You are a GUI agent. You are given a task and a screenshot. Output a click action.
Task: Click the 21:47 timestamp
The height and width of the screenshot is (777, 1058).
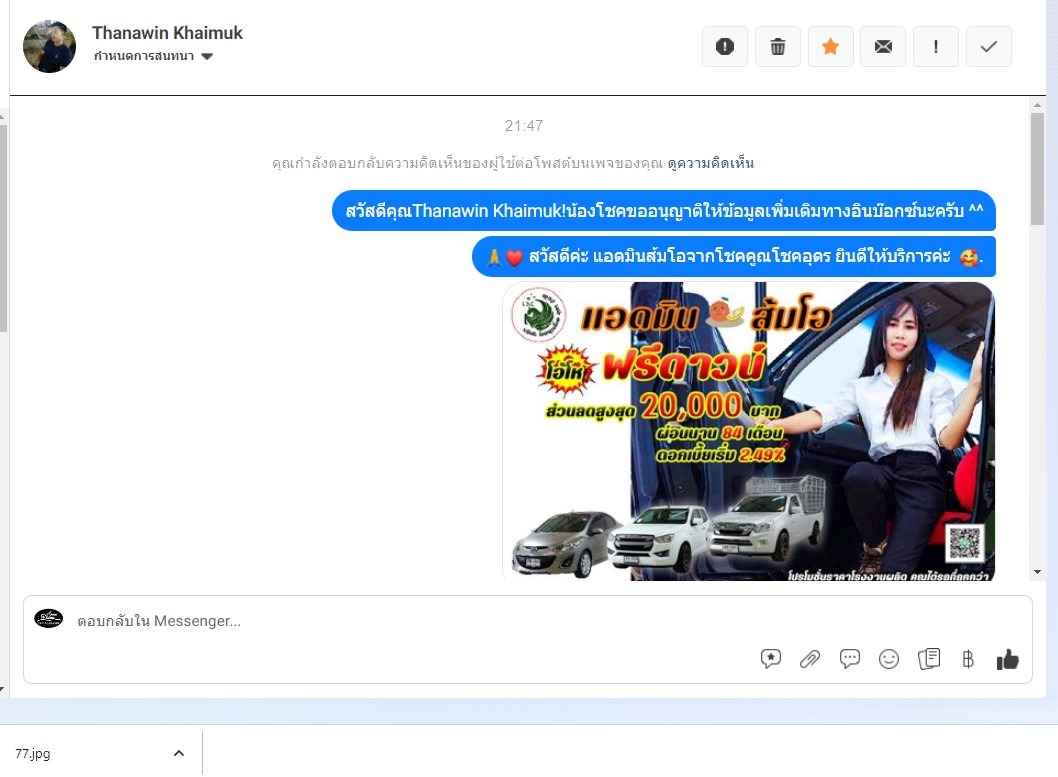coord(524,125)
